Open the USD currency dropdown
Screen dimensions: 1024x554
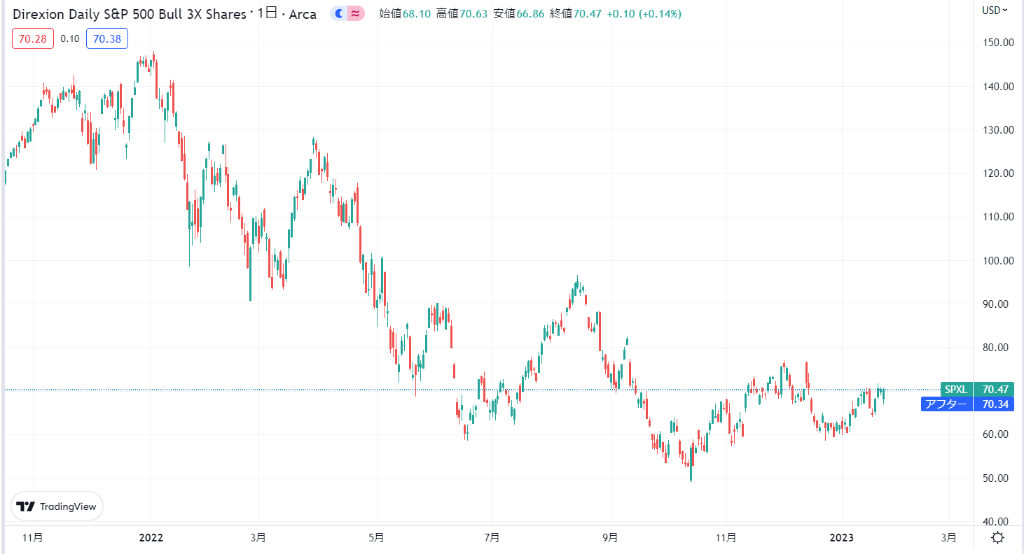995,10
